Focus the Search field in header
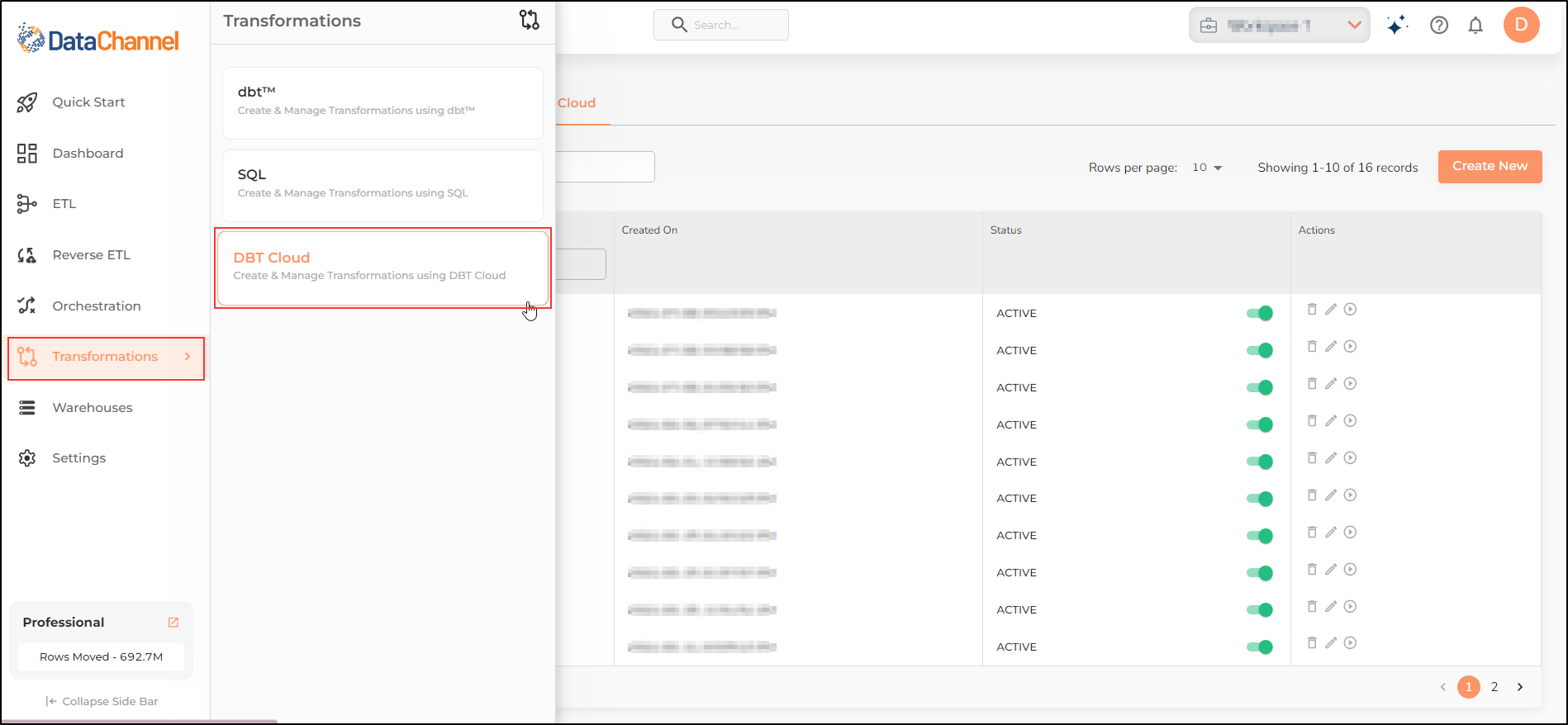Screen dimensions: 1568x725 721,25
